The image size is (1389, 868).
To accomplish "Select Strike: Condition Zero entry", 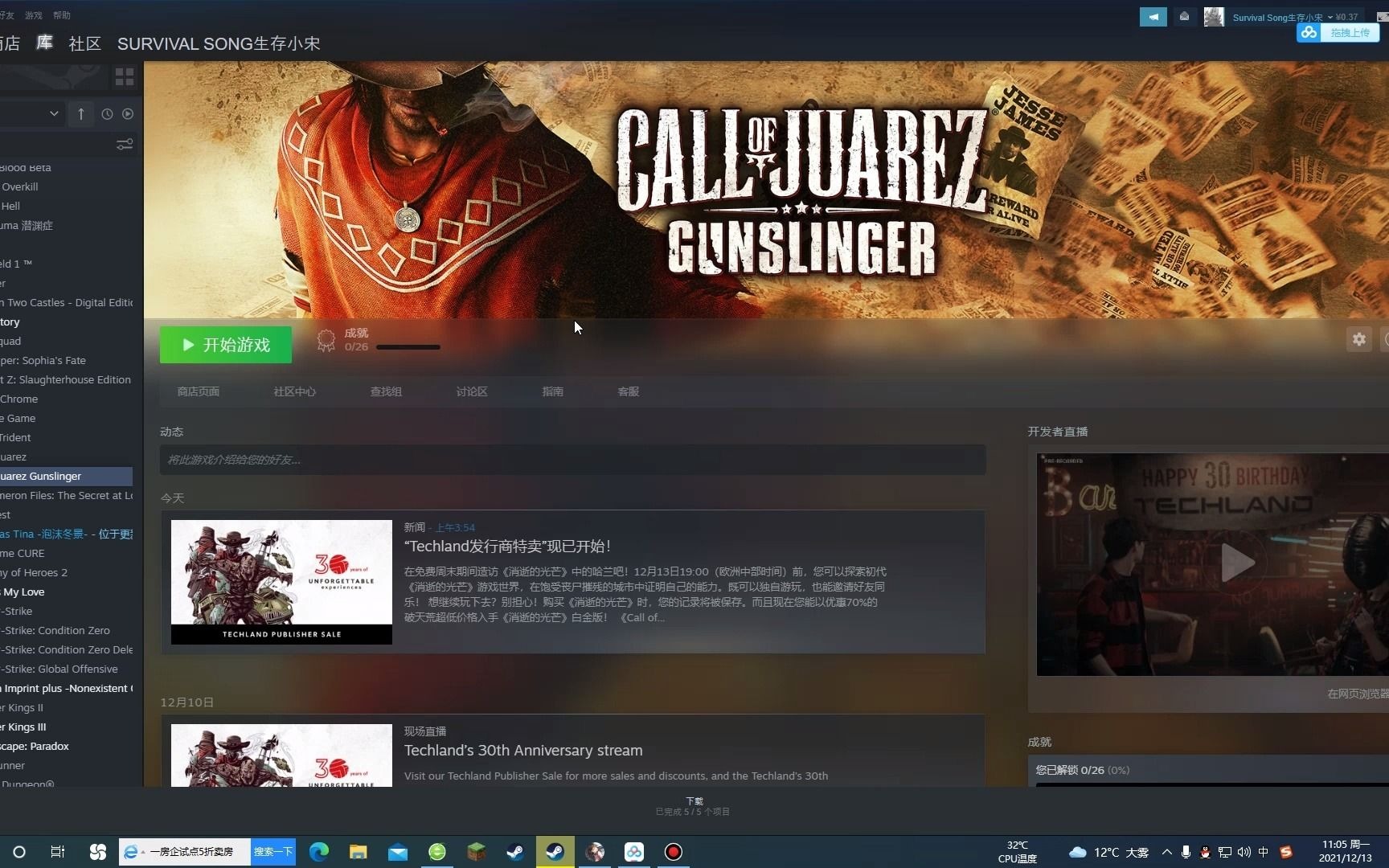I will pos(66,630).
